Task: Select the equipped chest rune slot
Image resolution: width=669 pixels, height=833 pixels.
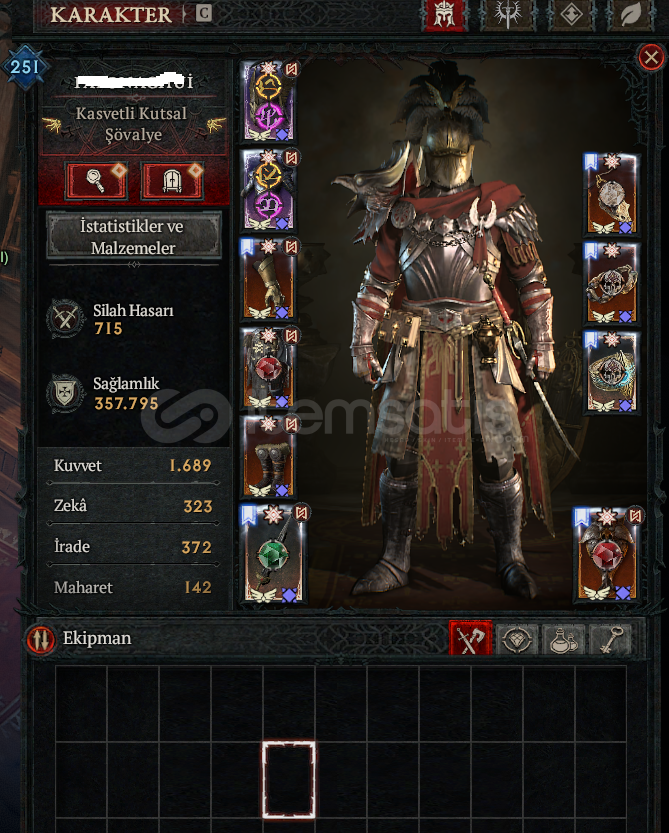Action: (x=268, y=190)
